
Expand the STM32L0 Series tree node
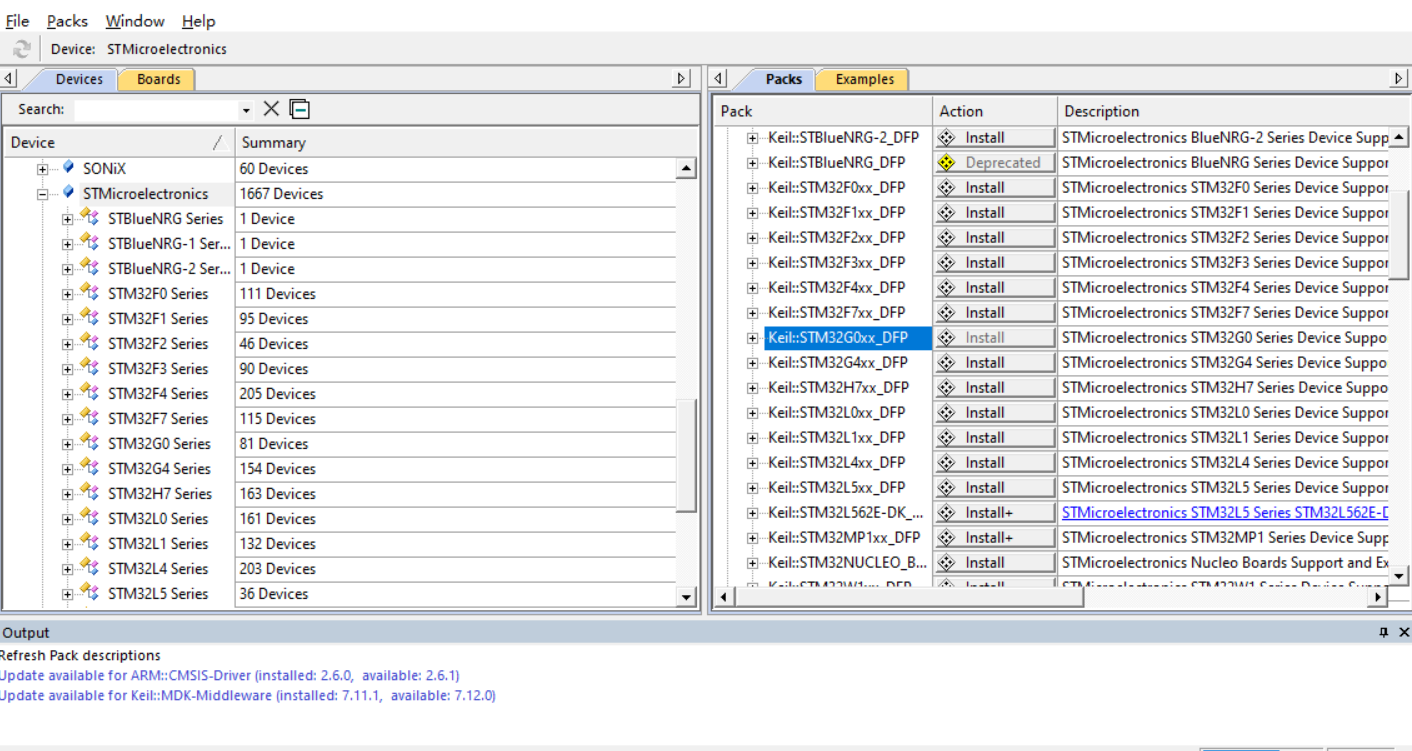point(67,519)
